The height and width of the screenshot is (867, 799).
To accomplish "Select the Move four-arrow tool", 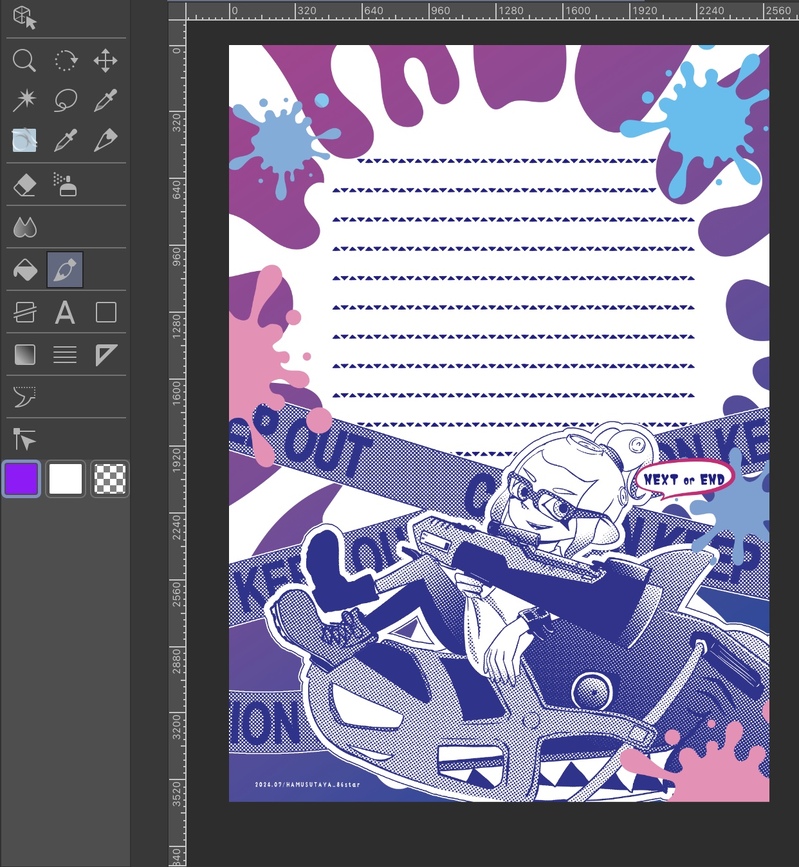I will (105, 60).
